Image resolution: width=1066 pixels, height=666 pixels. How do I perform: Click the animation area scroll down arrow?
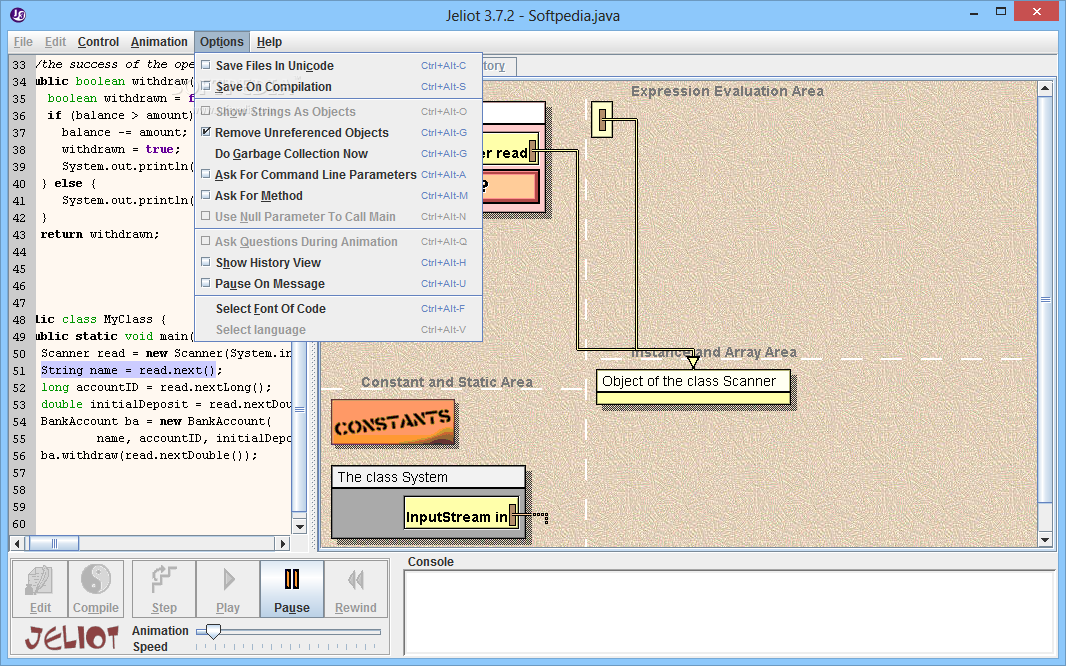[1046, 540]
